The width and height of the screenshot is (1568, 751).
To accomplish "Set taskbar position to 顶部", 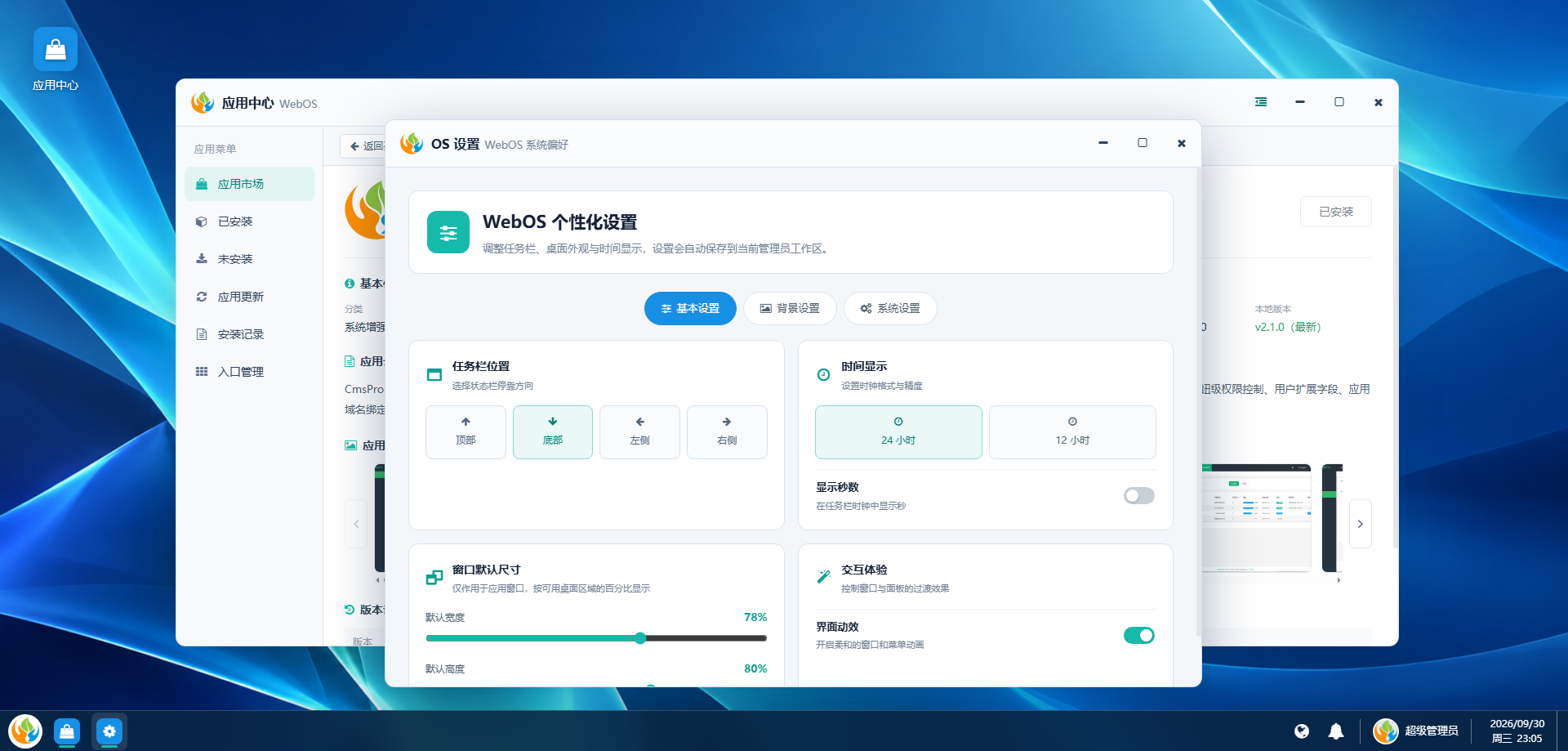I will pos(465,432).
